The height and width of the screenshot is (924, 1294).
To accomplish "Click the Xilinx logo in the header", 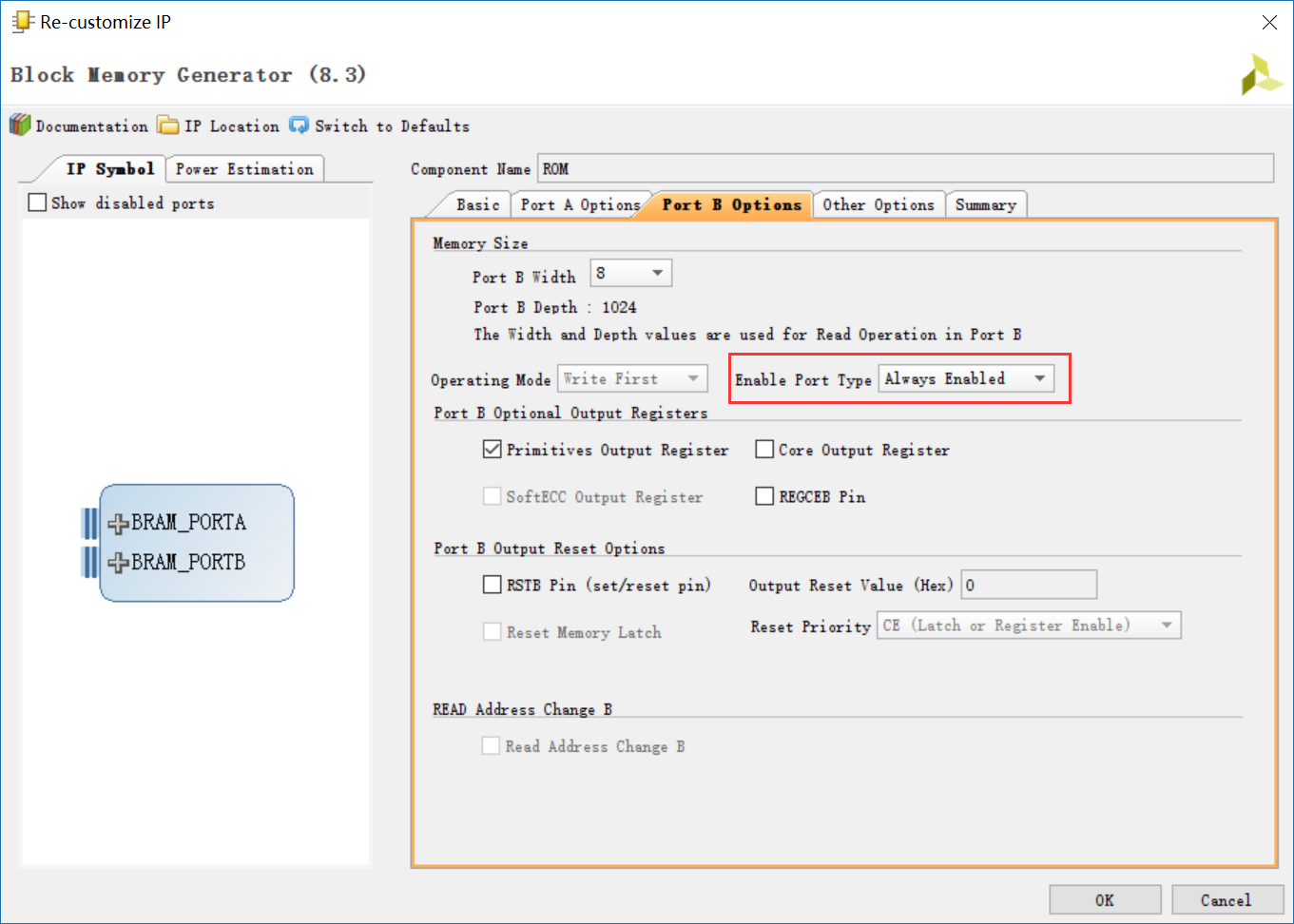I will 1261,75.
